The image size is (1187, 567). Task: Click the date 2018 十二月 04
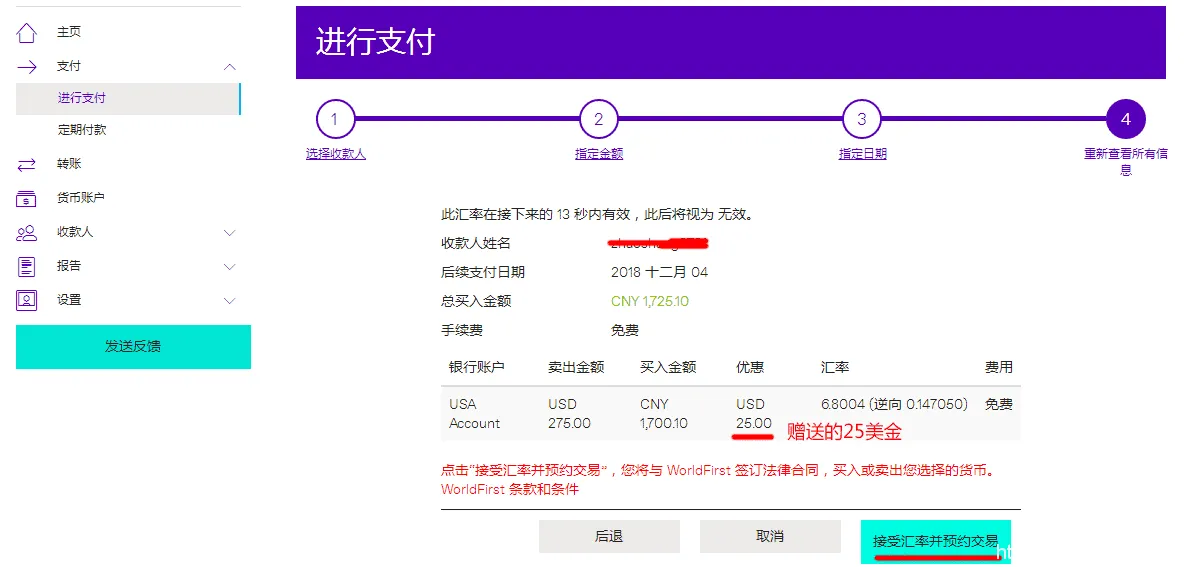tap(659, 273)
